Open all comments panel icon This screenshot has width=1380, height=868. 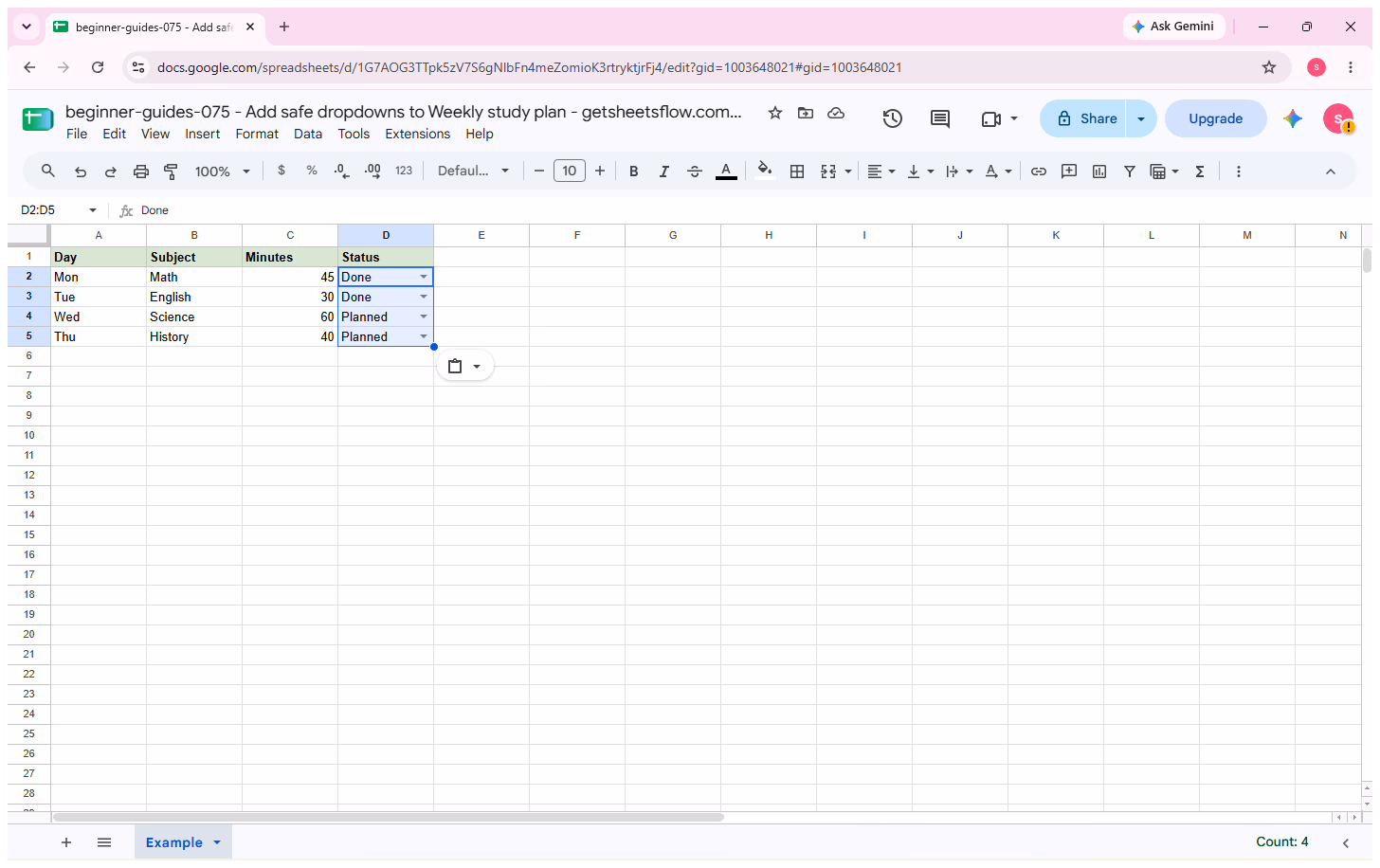pos(940,118)
